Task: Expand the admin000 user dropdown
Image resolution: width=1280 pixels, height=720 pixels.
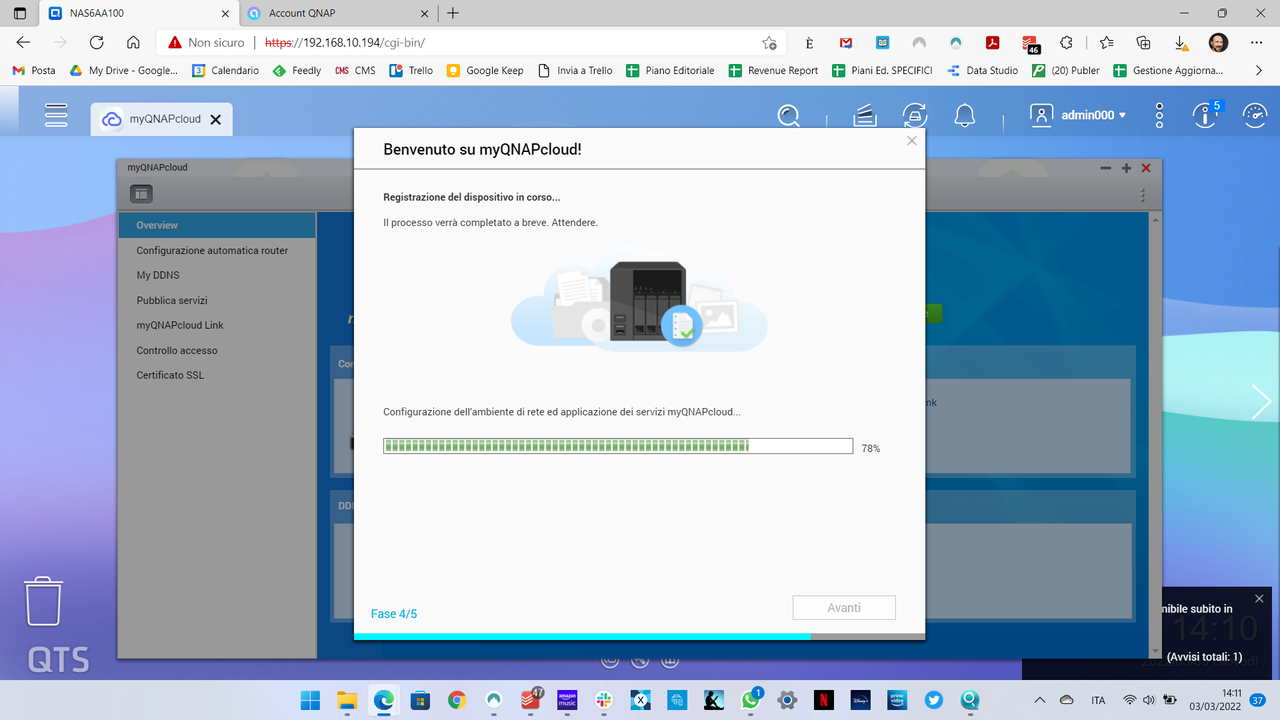Action: coord(1079,115)
